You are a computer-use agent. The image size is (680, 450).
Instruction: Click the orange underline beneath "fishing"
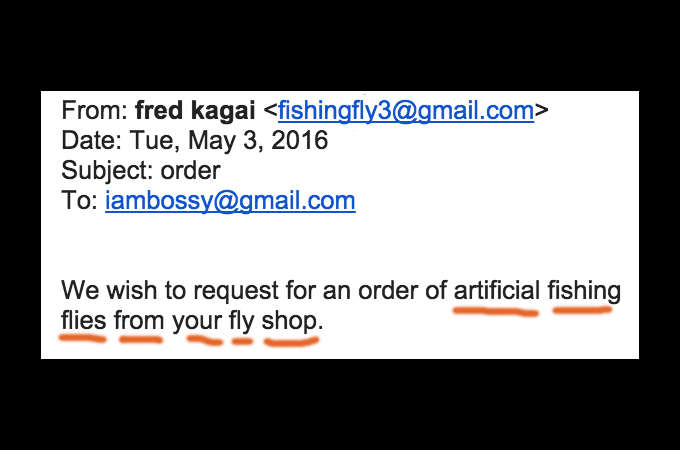582,310
